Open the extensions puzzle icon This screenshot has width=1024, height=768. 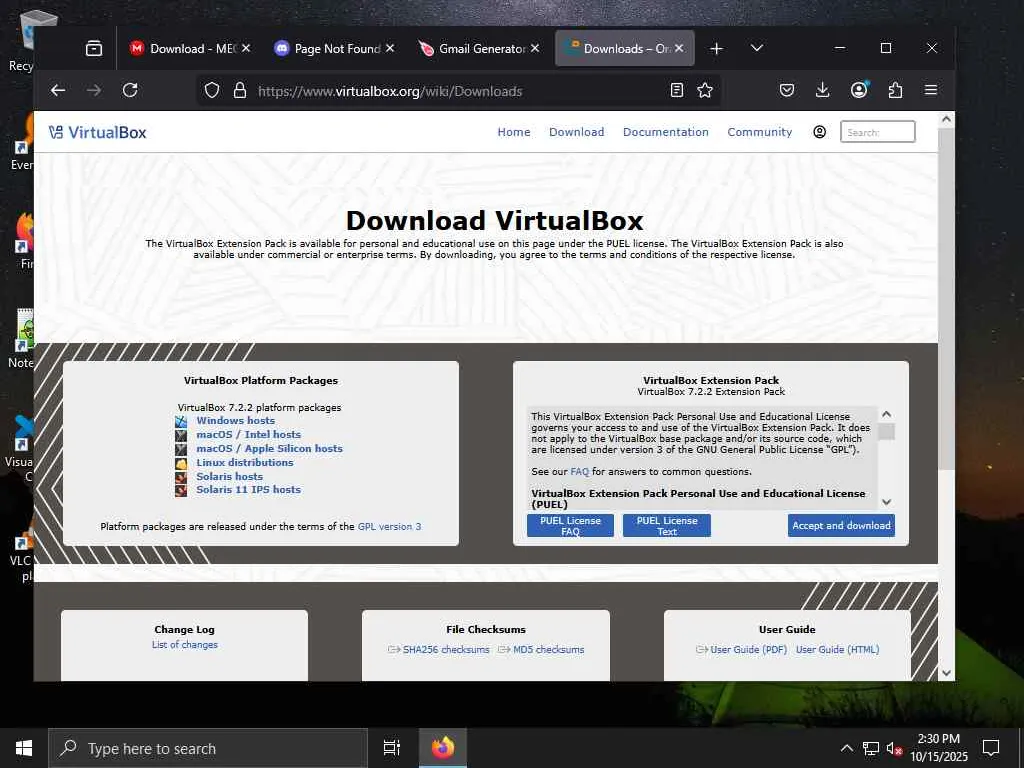[895, 90]
